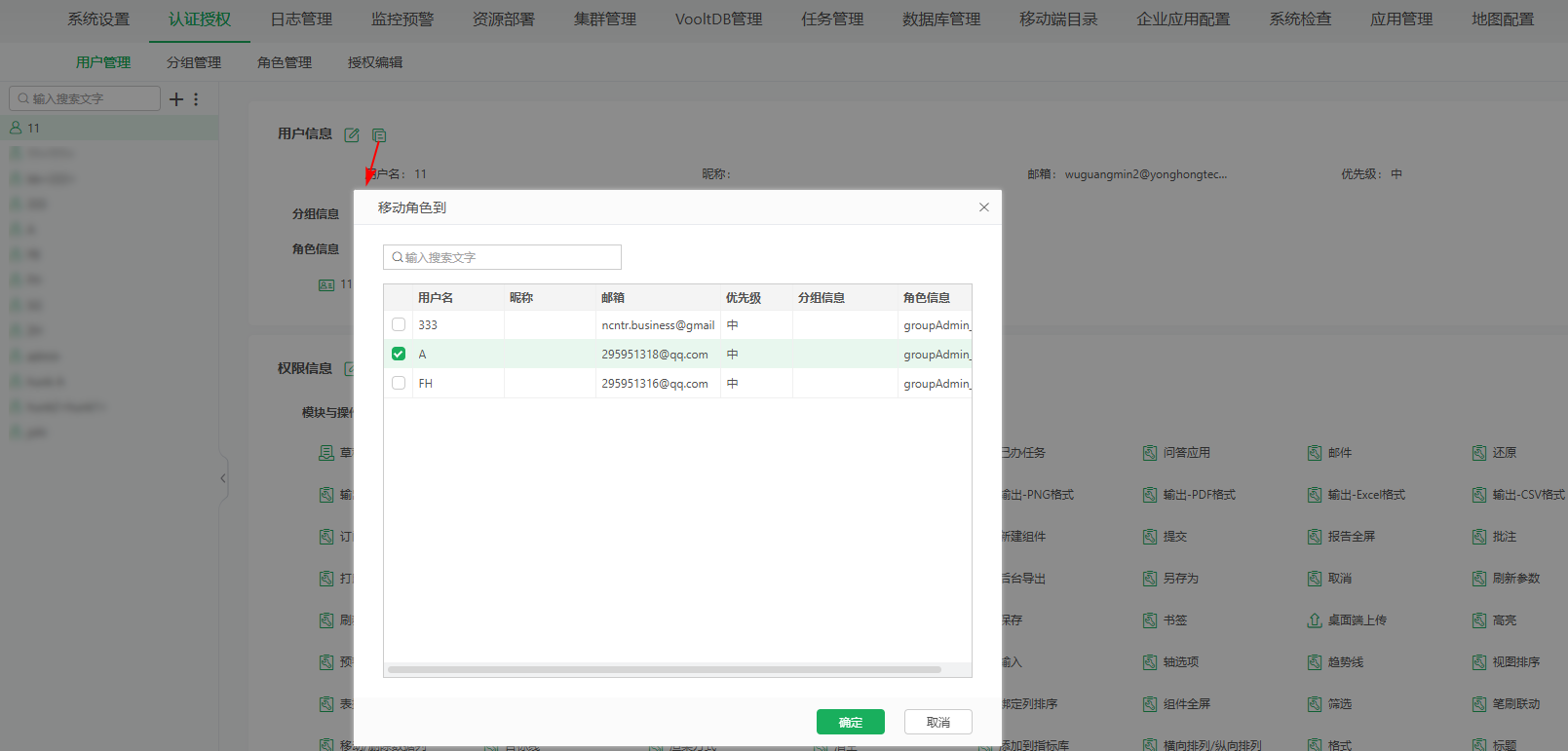Click the 刷新参数 permission icon
The width and height of the screenshot is (1568, 751).
[x=1479, y=579]
